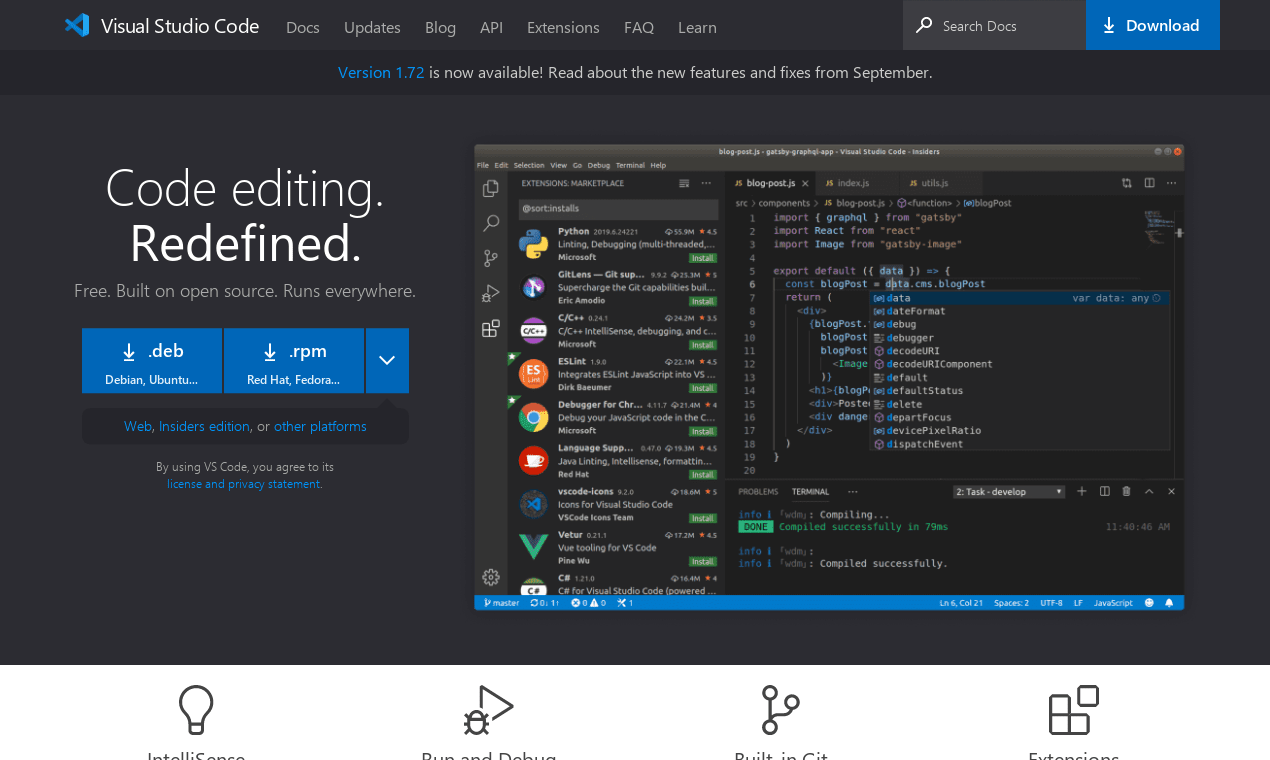This screenshot has height=760, width=1270.
Task: Open the license and privacy statement link
Action: (244, 484)
